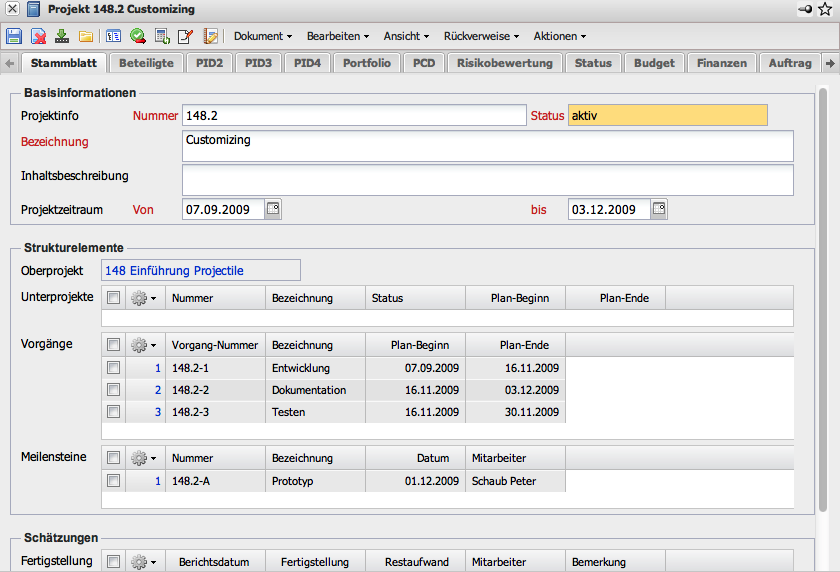Click the green download arrow toolbar icon
The height and width of the screenshot is (572, 840).
(62, 36)
